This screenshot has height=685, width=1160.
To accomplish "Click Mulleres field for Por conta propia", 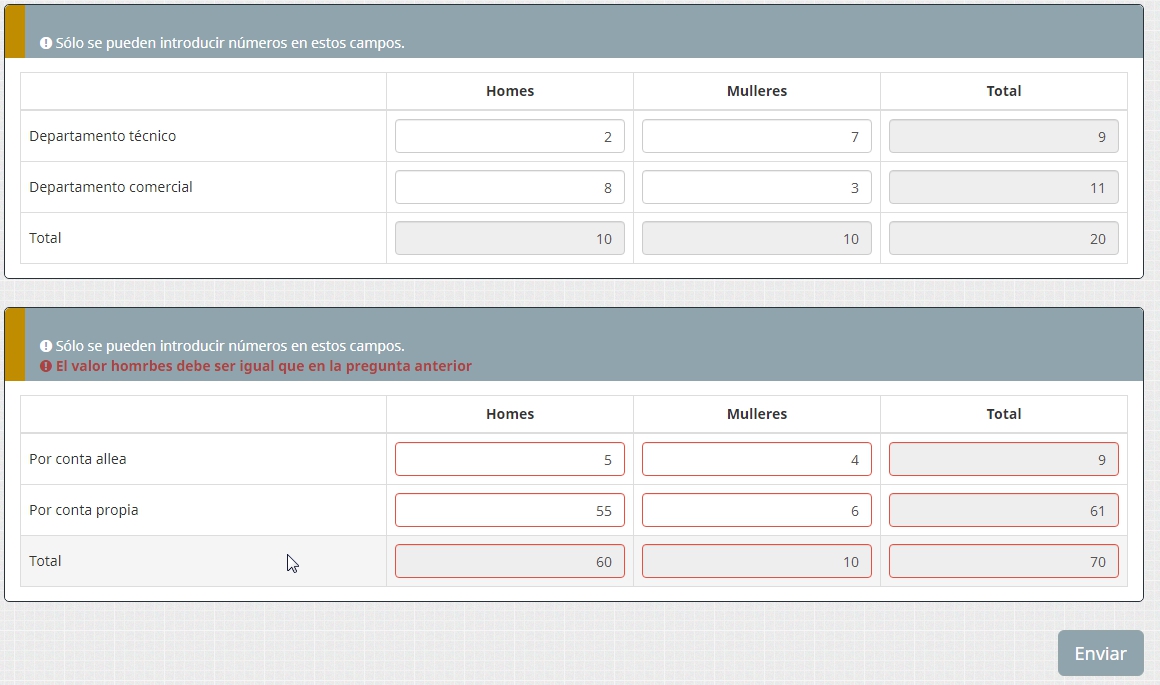I will [x=756, y=510].
